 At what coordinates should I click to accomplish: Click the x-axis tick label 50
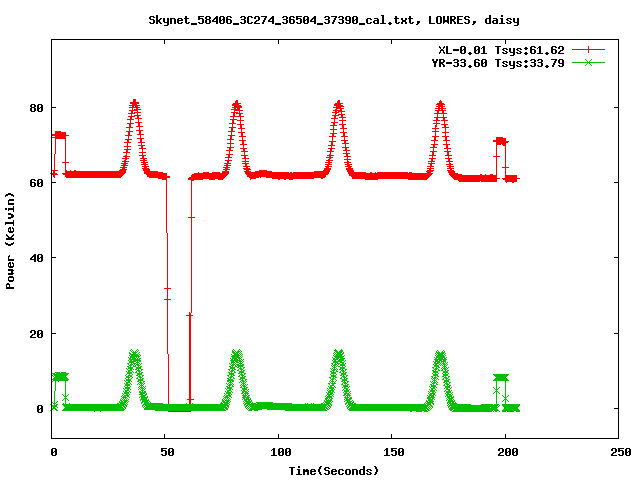167,452
